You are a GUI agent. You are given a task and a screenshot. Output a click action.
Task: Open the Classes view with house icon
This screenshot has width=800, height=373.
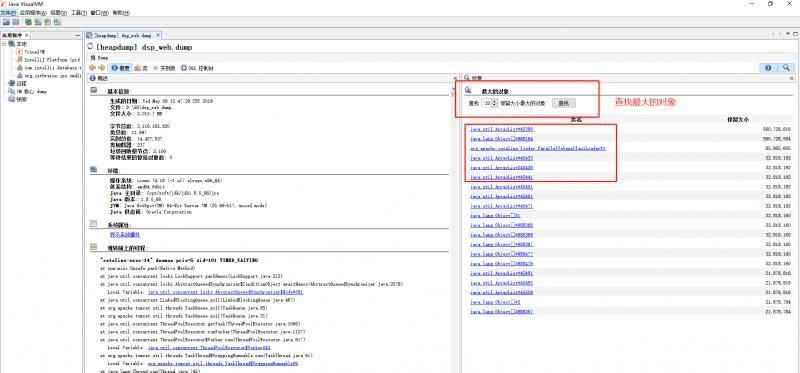click(141, 68)
